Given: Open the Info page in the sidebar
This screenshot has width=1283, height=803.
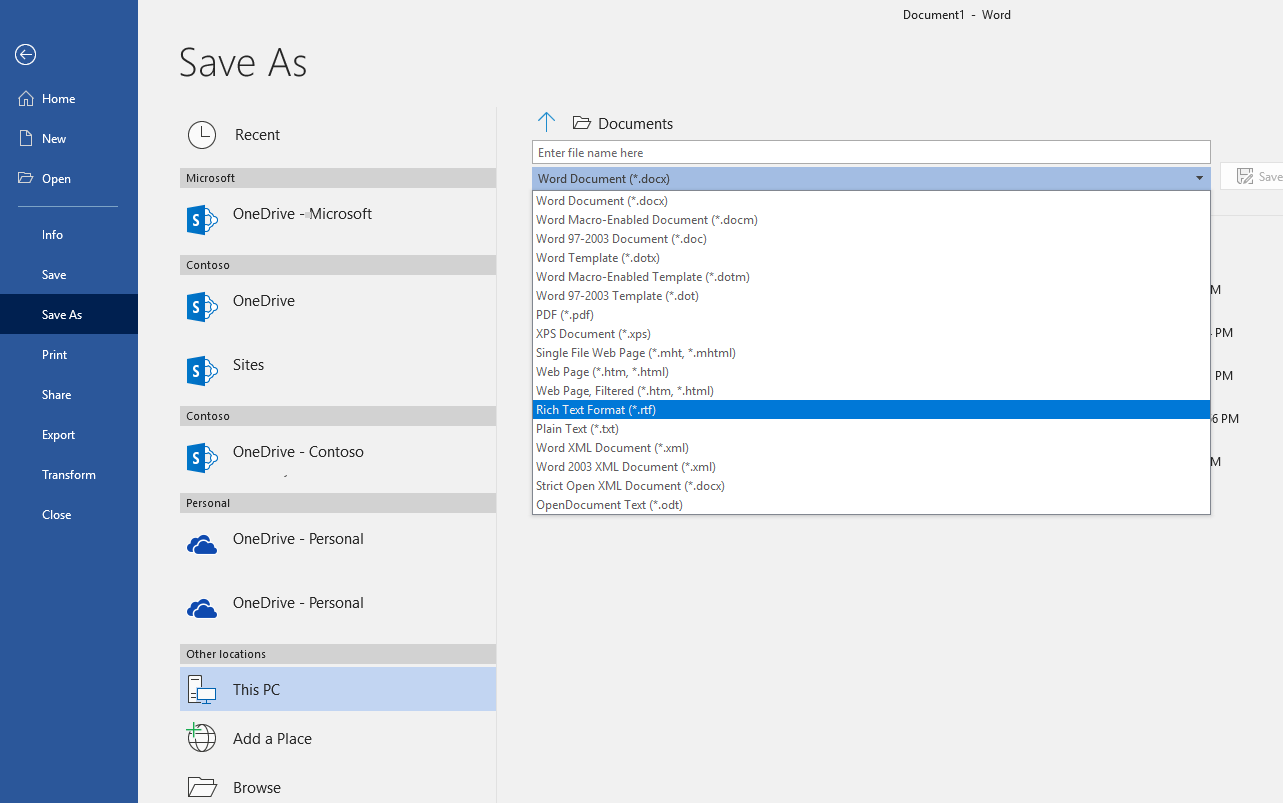Looking at the screenshot, I should [69, 235].
